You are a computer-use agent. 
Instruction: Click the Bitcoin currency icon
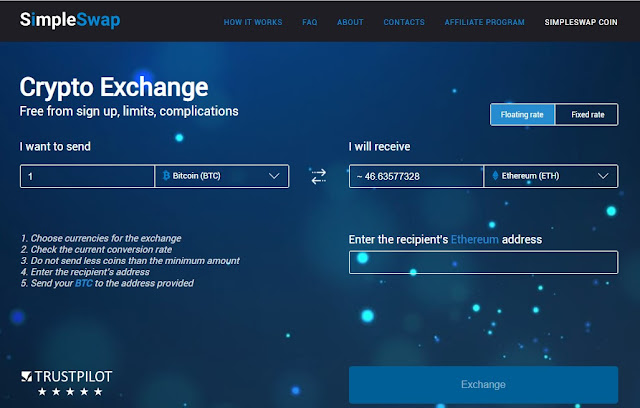[x=166, y=176]
